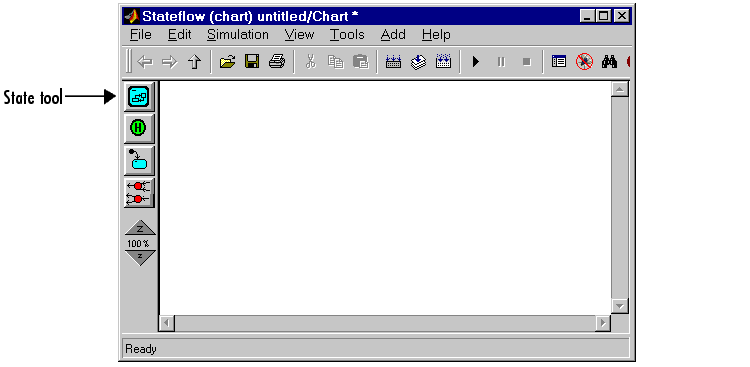Open the Add menu
Viewport: 750px width, 367px height.
click(x=393, y=35)
